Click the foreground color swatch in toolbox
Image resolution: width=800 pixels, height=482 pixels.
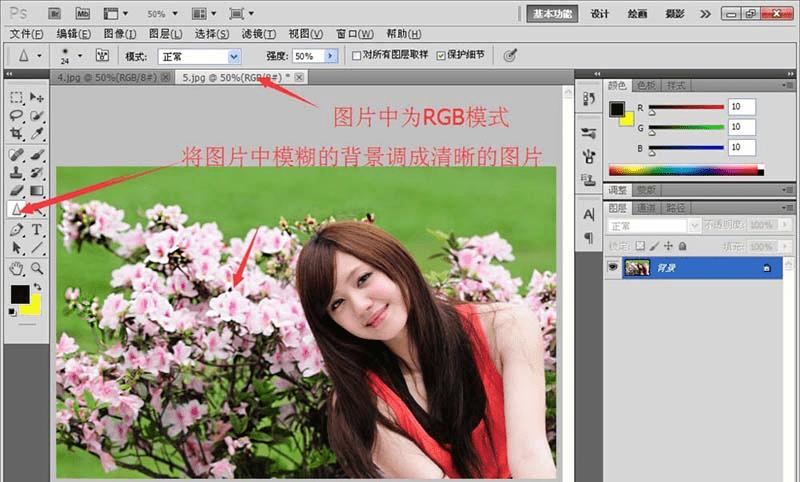click(x=19, y=294)
